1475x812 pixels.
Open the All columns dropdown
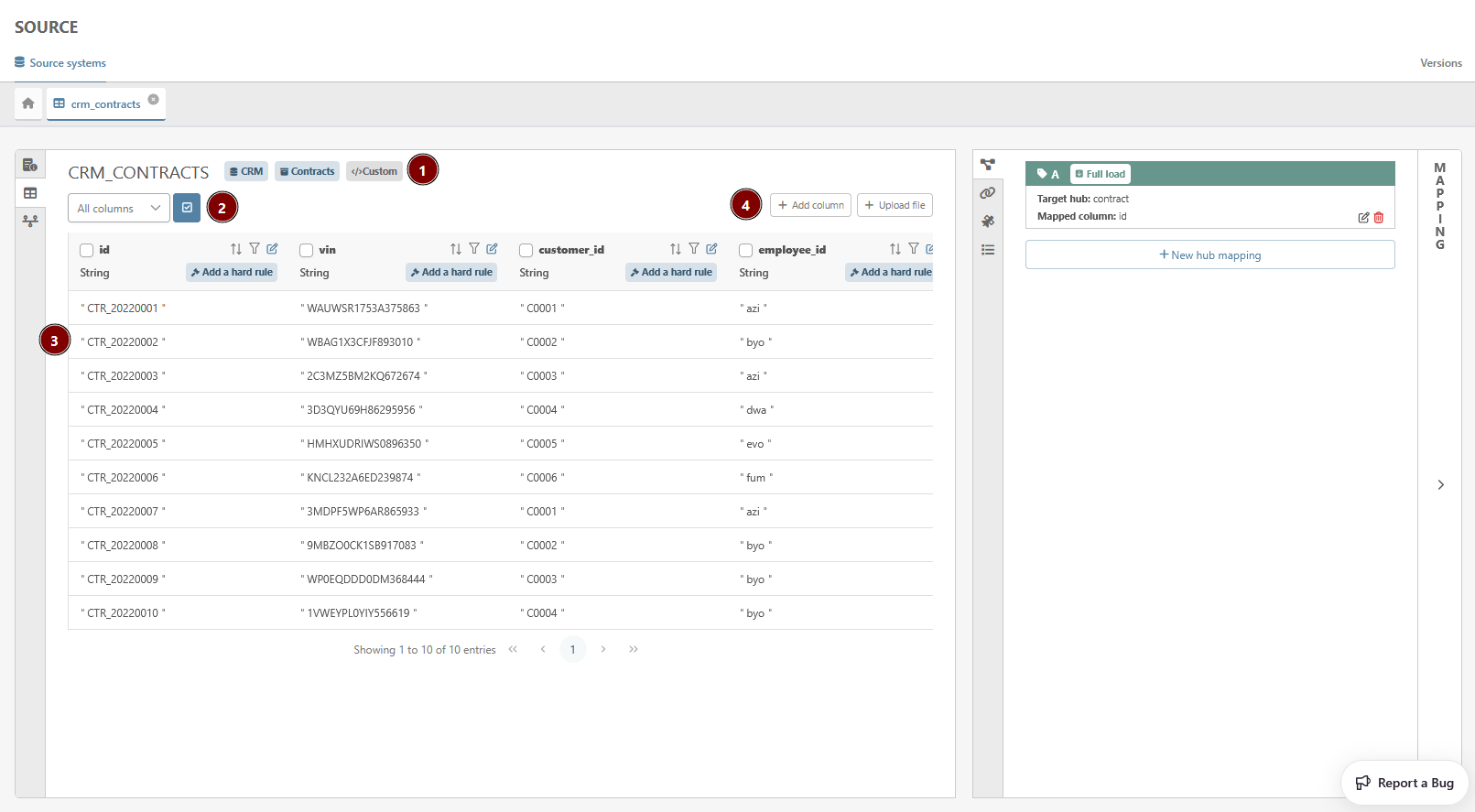point(118,208)
